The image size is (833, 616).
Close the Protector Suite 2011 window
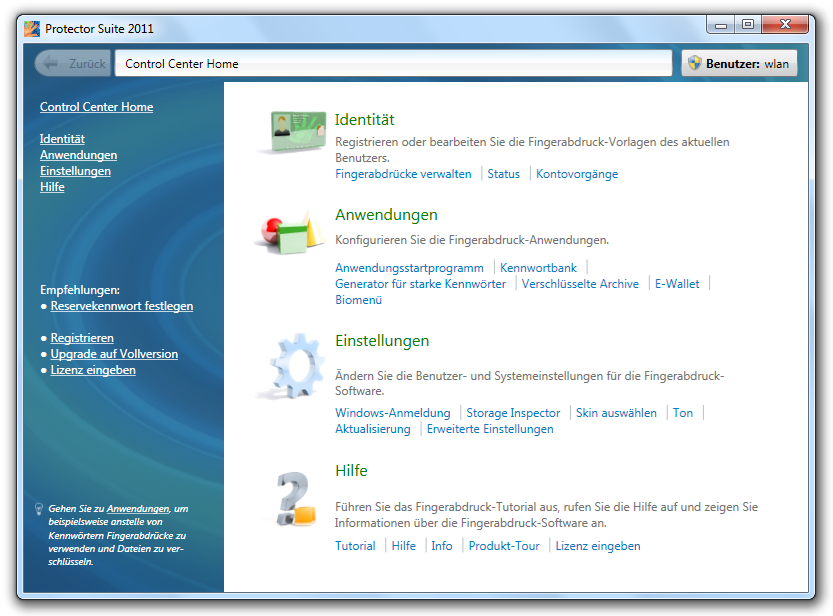[785, 25]
